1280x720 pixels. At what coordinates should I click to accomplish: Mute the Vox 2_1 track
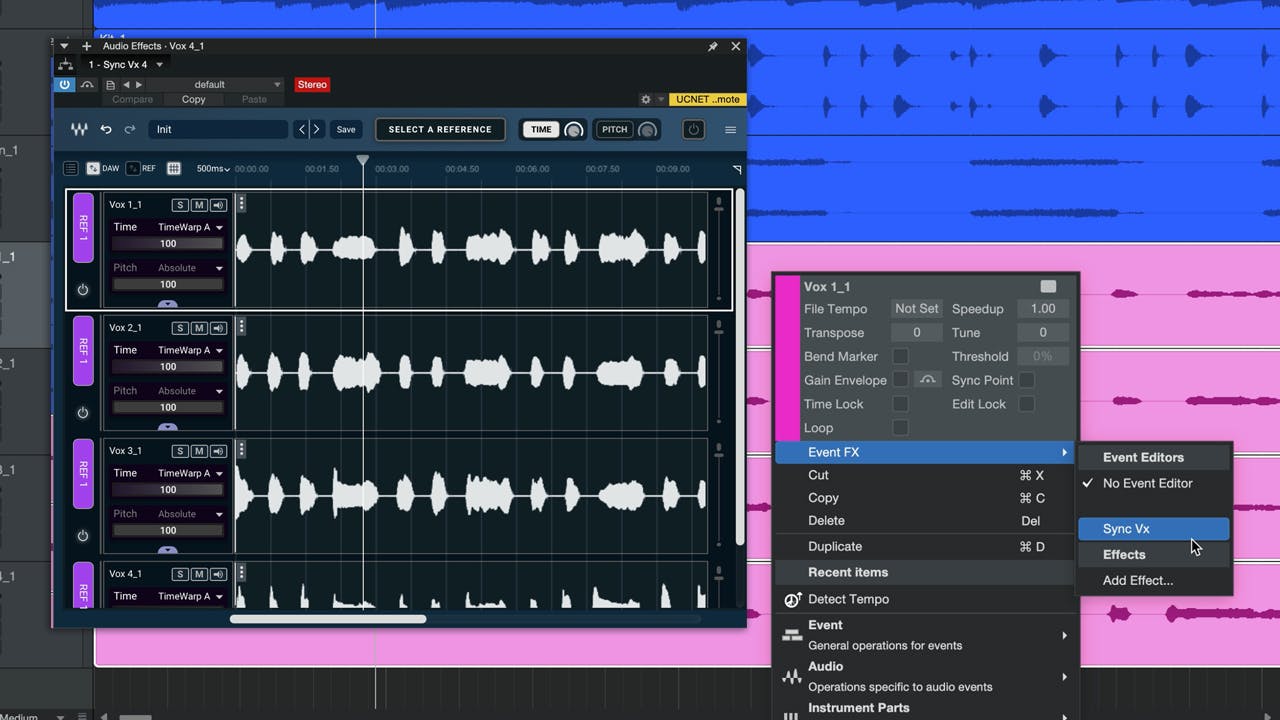(x=199, y=328)
